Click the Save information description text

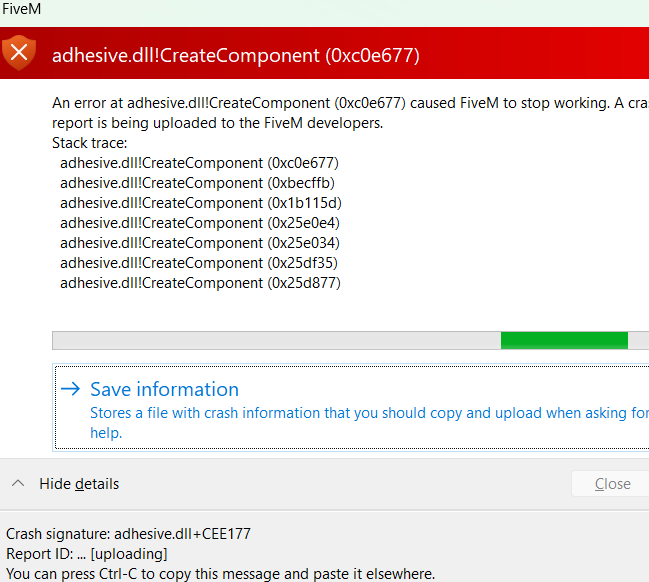point(369,423)
